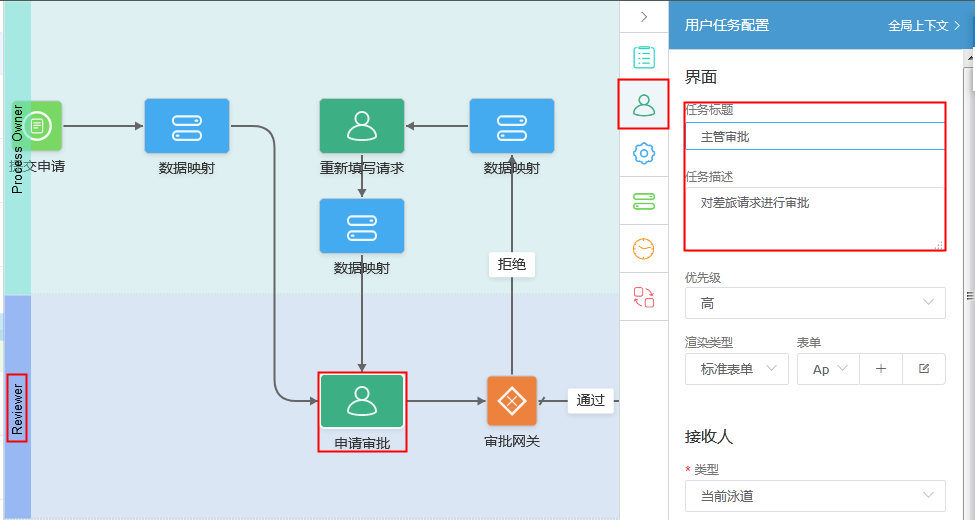
Task: Select the 申请审批 user task node
Action: point(362,401)
